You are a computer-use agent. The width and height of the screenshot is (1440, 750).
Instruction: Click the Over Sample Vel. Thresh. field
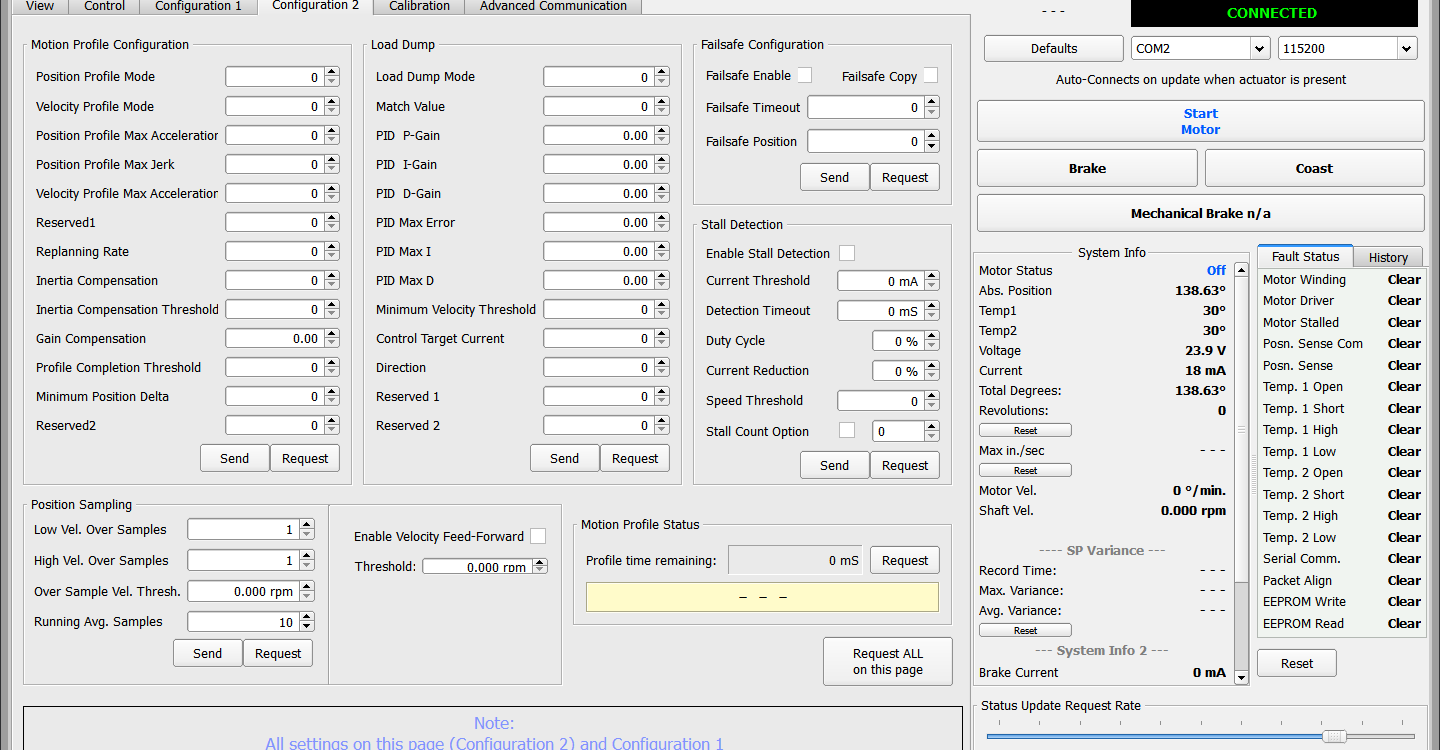click(243, 591)
